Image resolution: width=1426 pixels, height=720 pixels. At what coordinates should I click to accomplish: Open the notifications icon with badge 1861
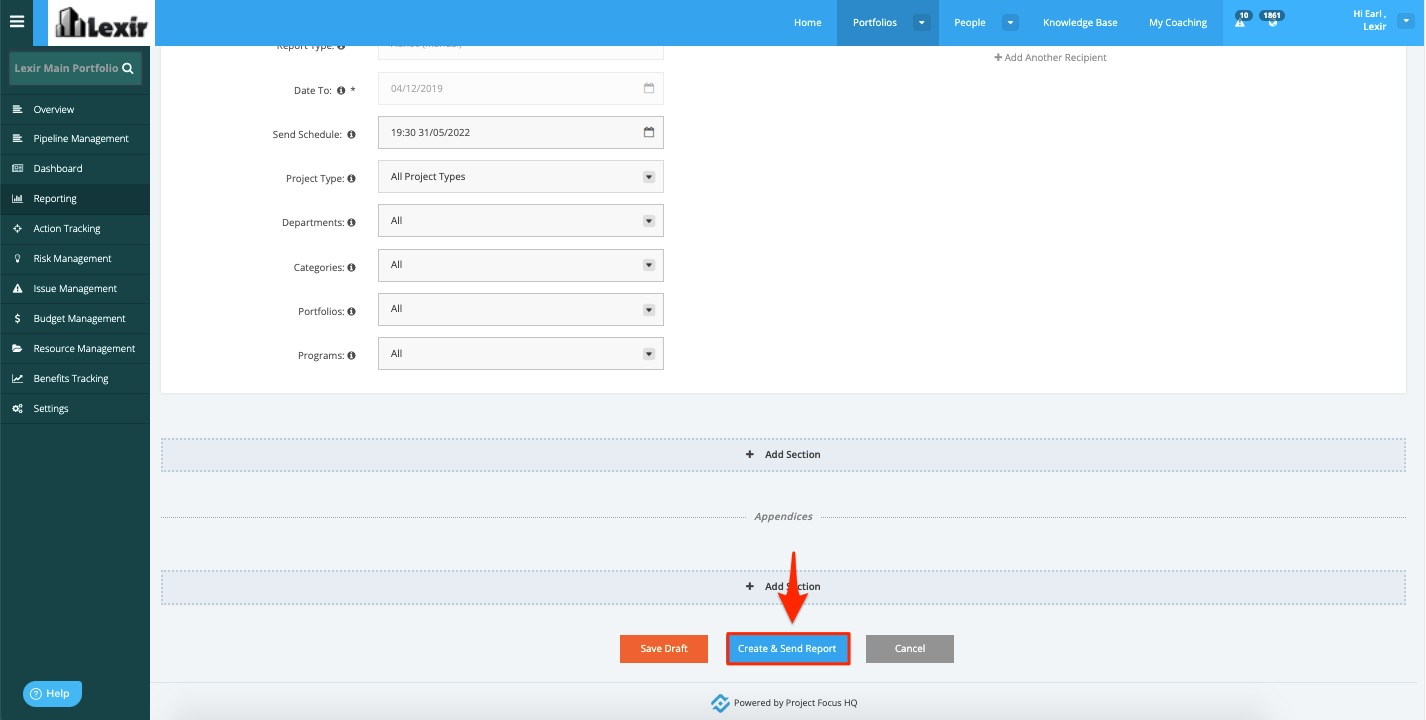(x=1272, y=21)
